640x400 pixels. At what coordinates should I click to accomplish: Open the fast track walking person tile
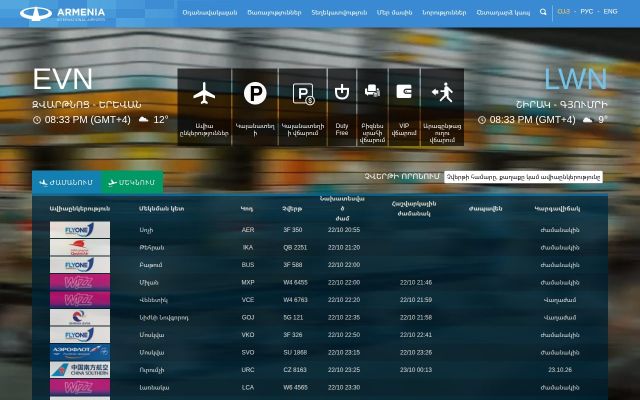pyautogui.click(x=442, y=107)
